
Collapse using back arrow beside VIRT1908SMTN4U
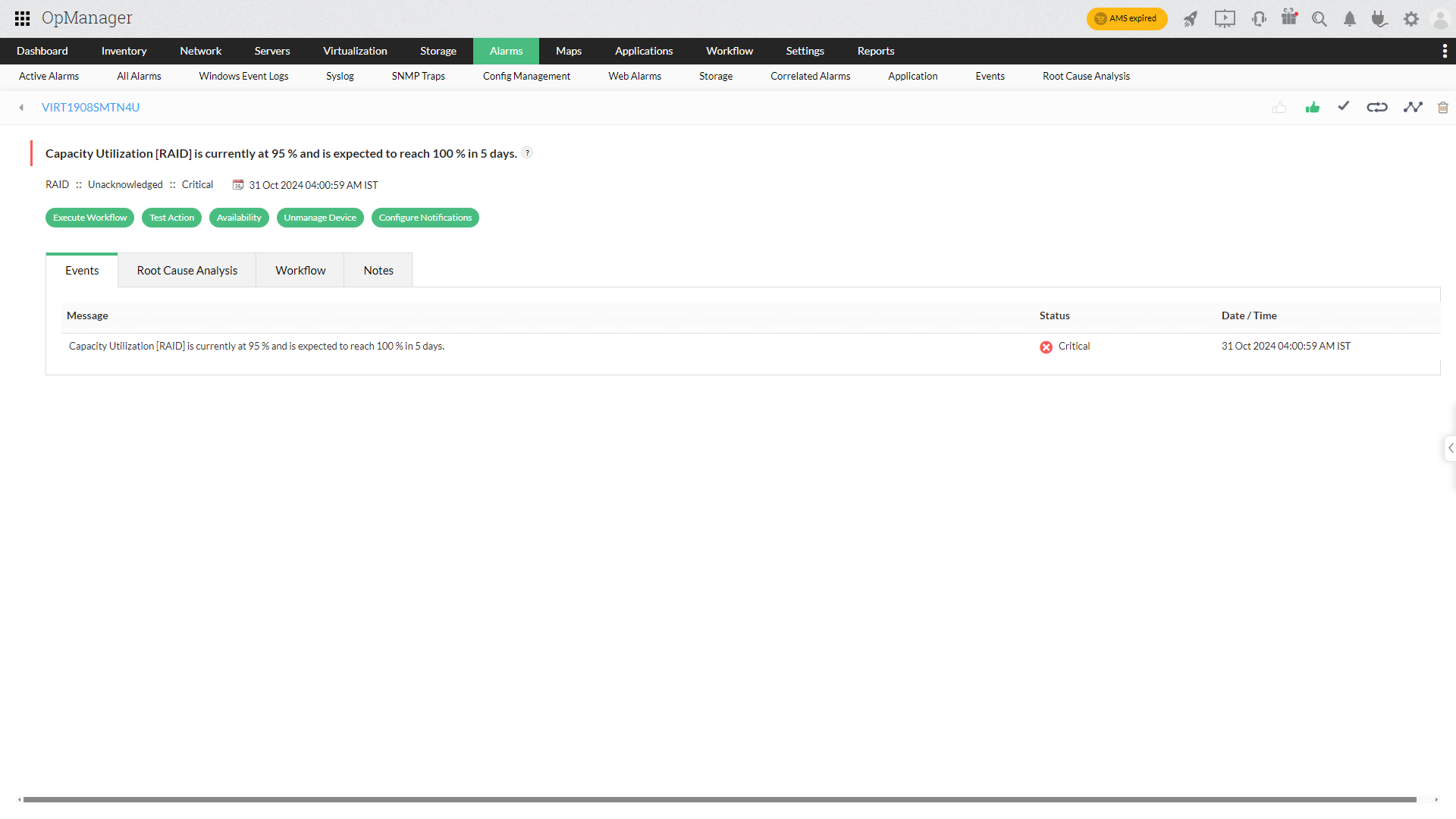click(x=20, y=107)
